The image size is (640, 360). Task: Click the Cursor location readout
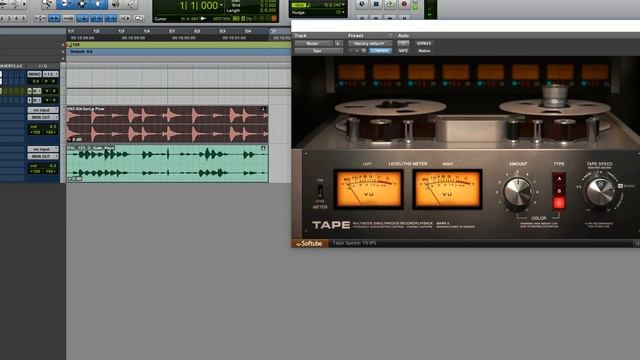tap(188, 19)
